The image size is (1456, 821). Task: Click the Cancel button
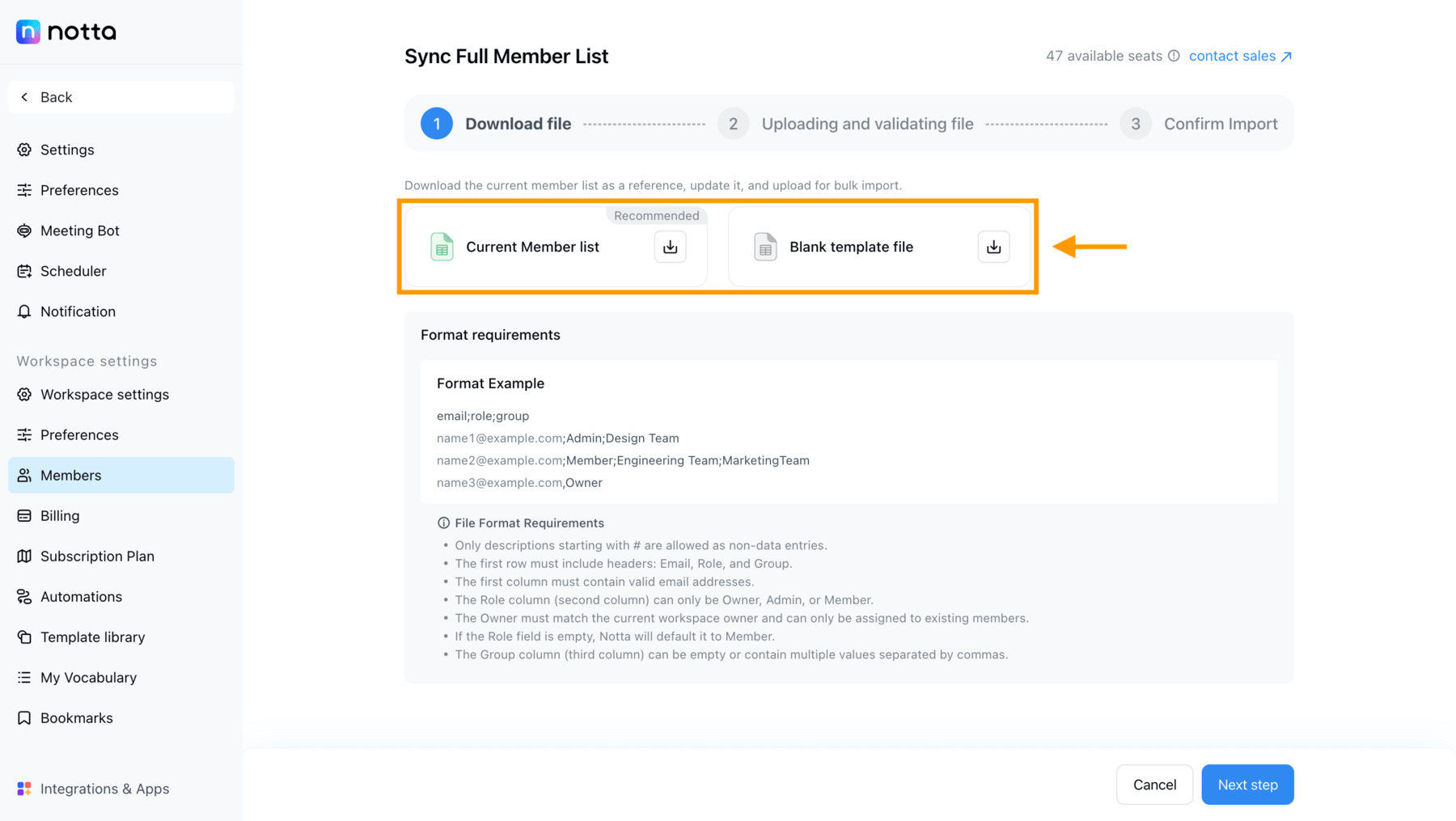[1154, 785]
